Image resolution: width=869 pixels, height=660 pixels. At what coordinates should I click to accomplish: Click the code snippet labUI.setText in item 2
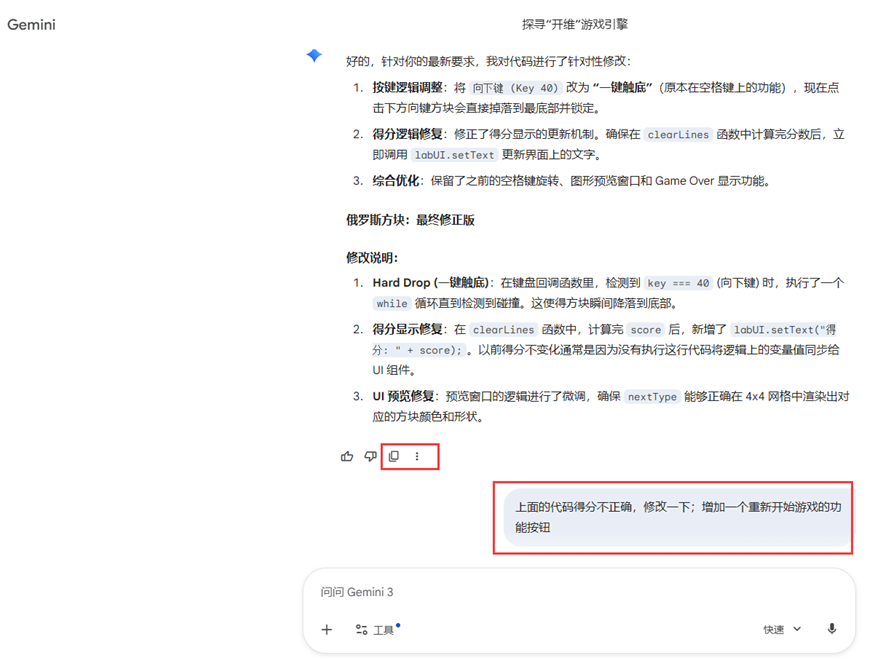pyautogui.click(x=454, y=155)
